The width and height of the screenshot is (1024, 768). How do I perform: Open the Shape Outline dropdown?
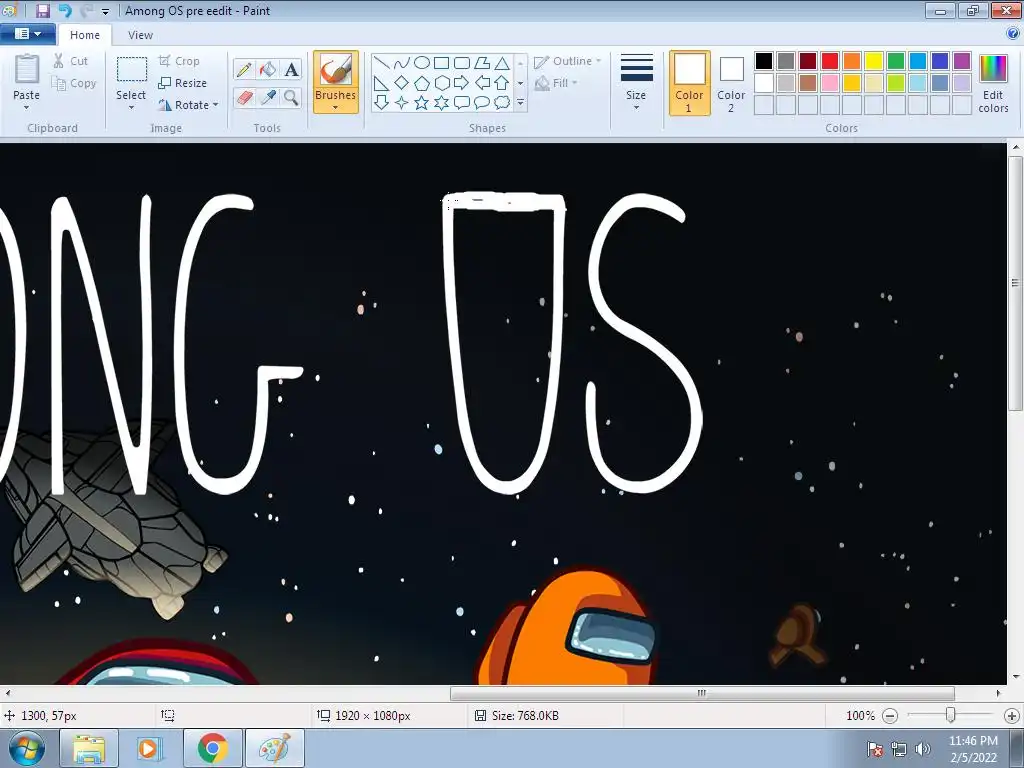point(567,61)
